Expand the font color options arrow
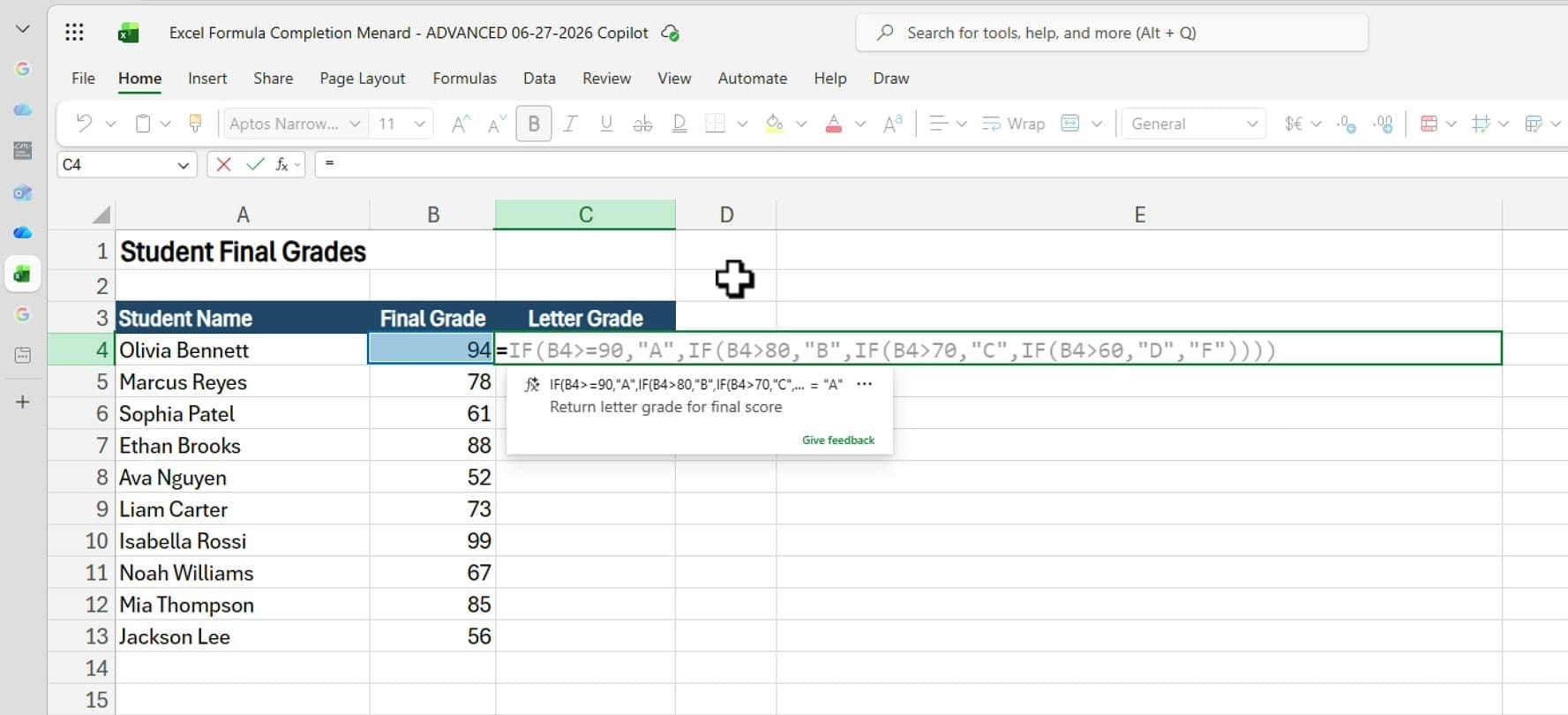The image size is (1568, 715). point(860,124)
